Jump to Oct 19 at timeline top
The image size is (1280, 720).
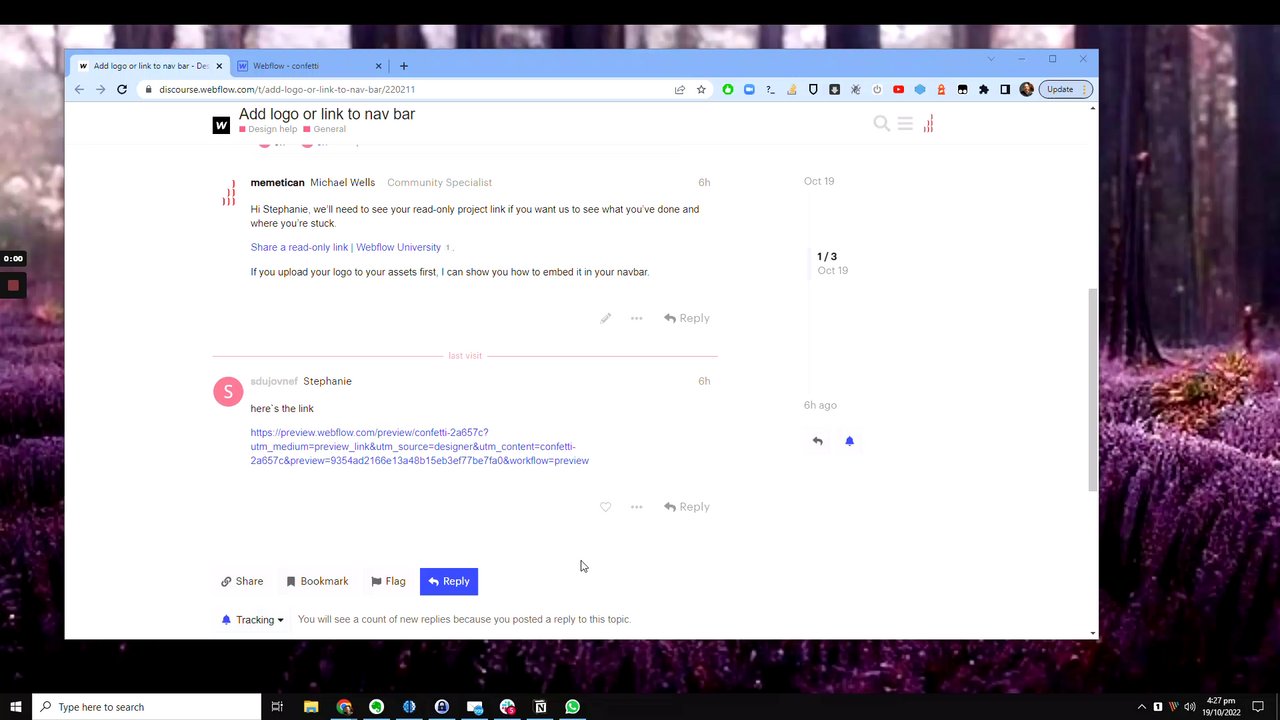(819, 181)
